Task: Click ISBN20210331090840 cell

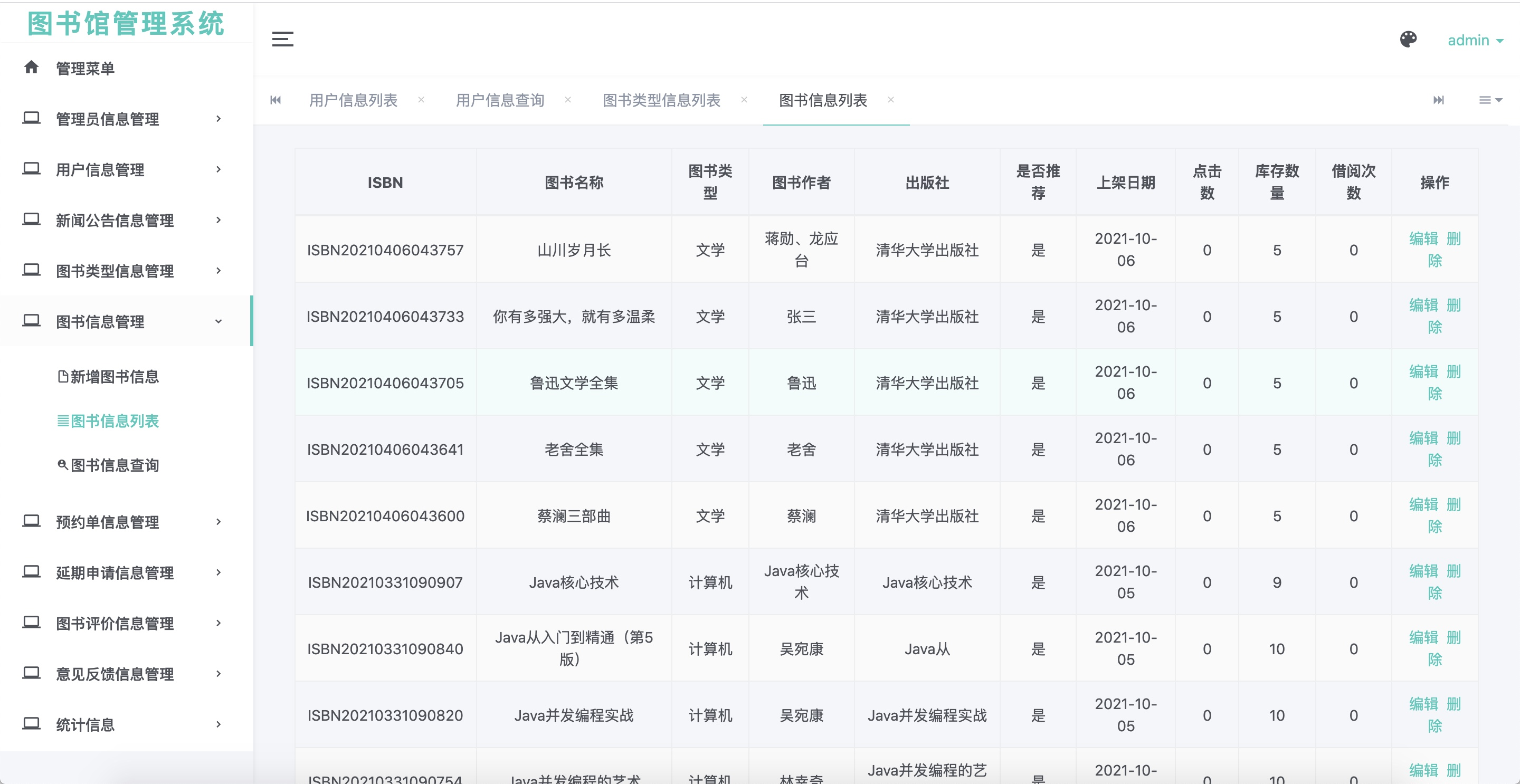Action: click(x=385, y=649)
